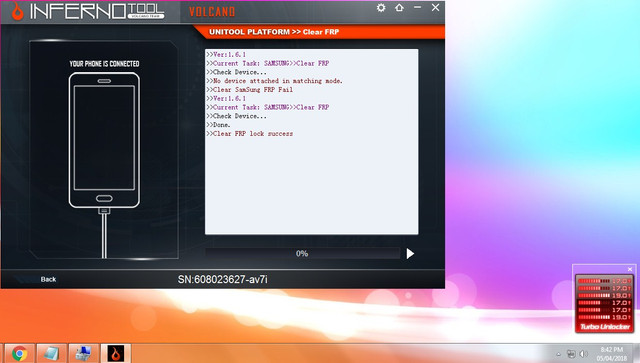640x363 pixels.
Task: Open the notepad-like taskbar icon
Action: click(51, 353)
